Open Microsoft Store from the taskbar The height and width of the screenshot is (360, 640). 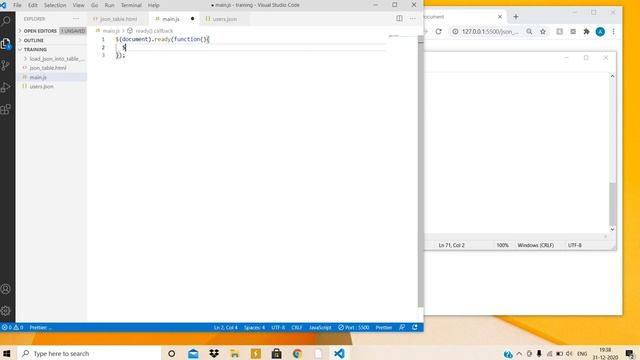[x=276, y=353]
